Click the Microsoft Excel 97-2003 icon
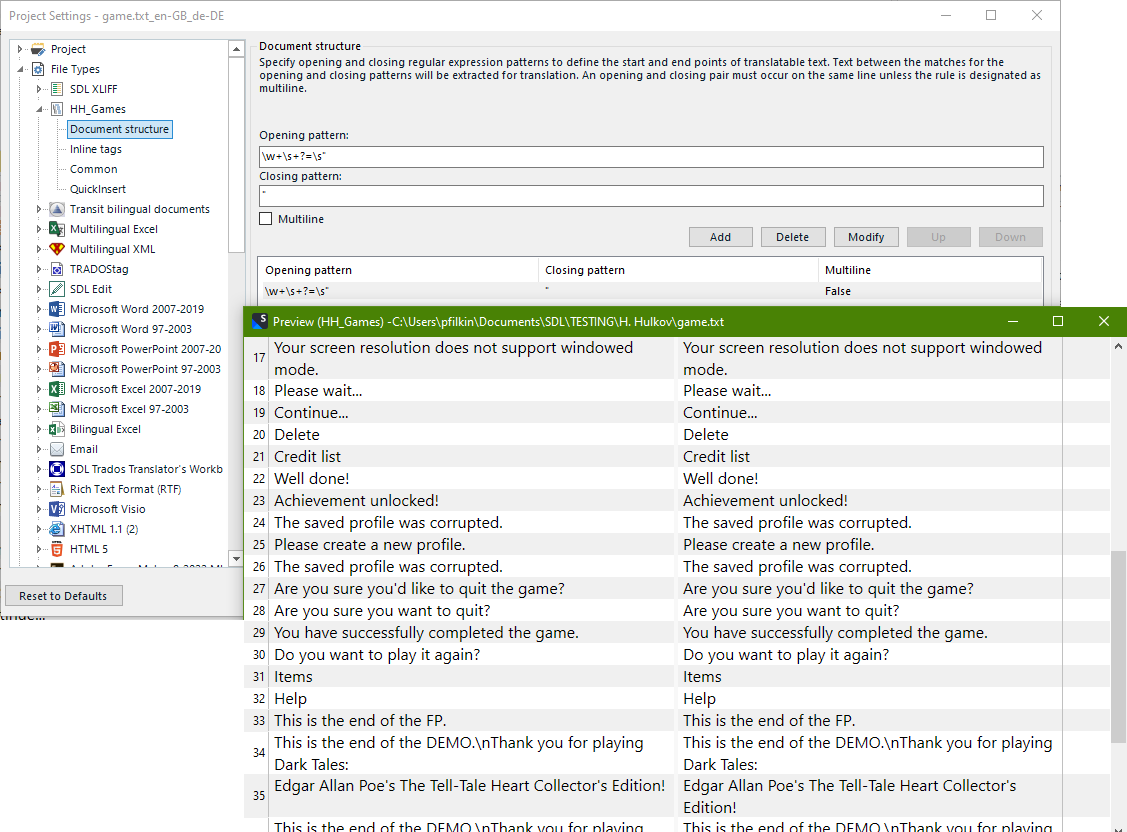The height and width of the screenshot is (832, 1127). pos(58,409)
